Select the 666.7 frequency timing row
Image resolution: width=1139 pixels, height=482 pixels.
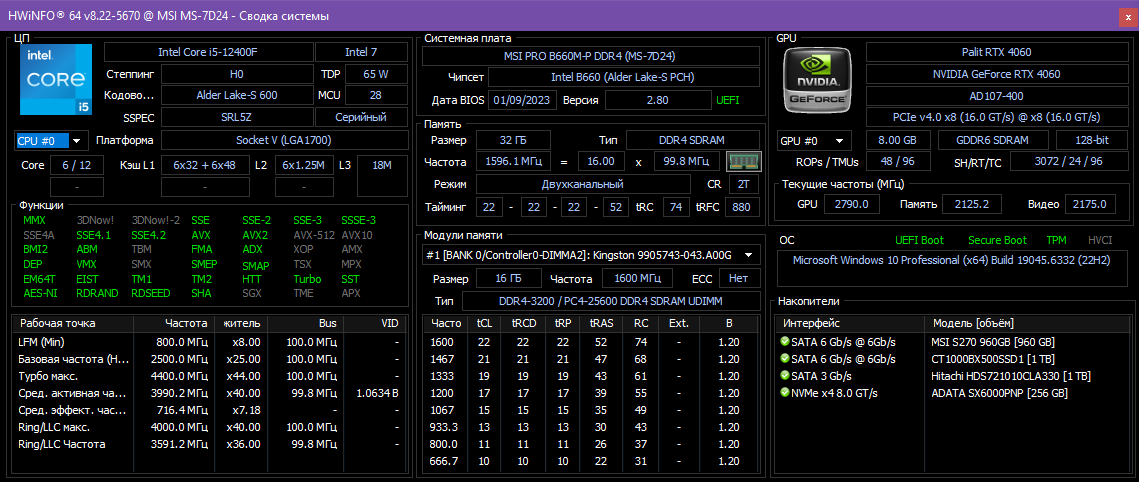pyautogui.click(x=592, y=461)
